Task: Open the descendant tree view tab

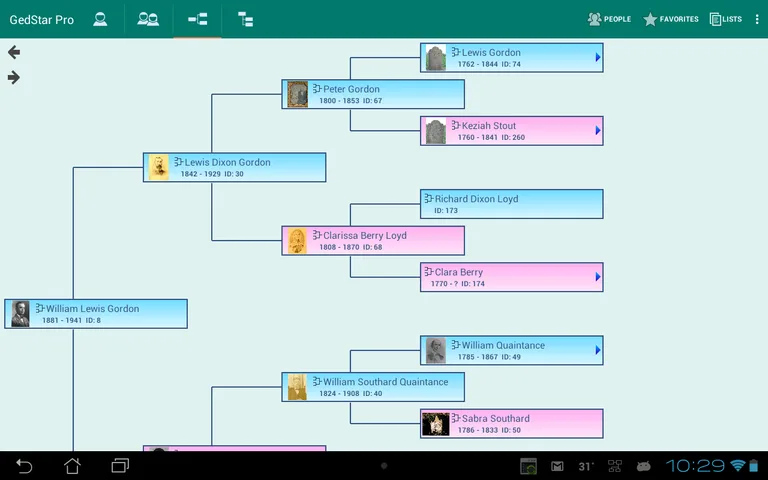Action: 245,20
